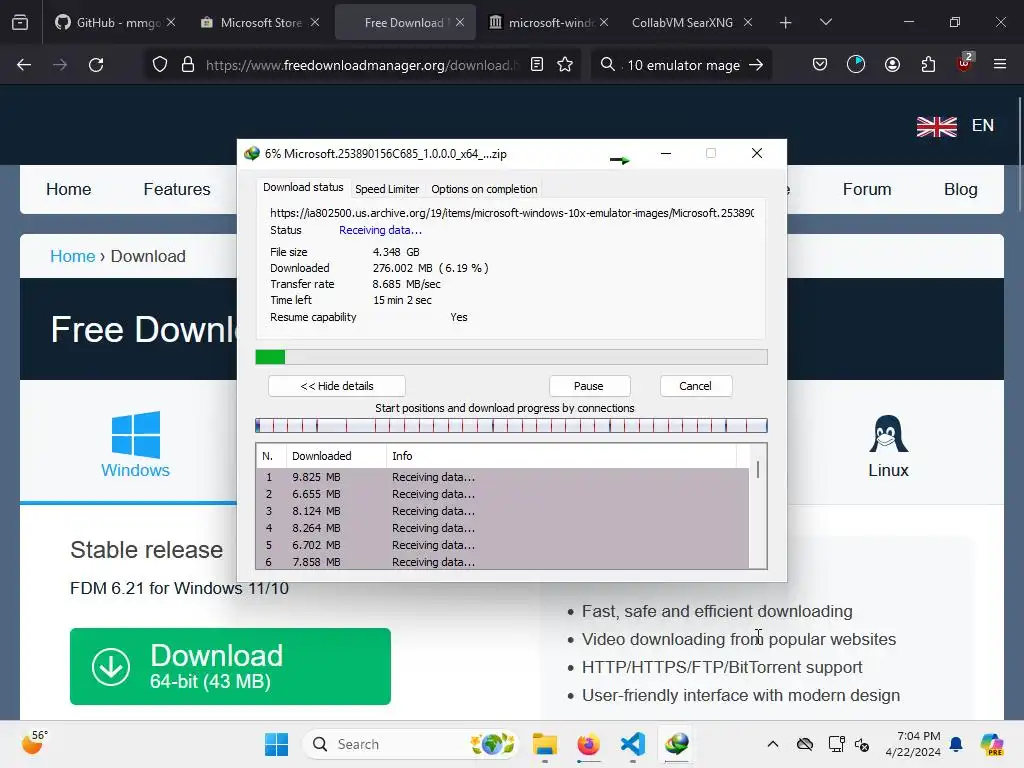
Task: List all tabs dropdown arrow
Action: click(x=825, y=23)
